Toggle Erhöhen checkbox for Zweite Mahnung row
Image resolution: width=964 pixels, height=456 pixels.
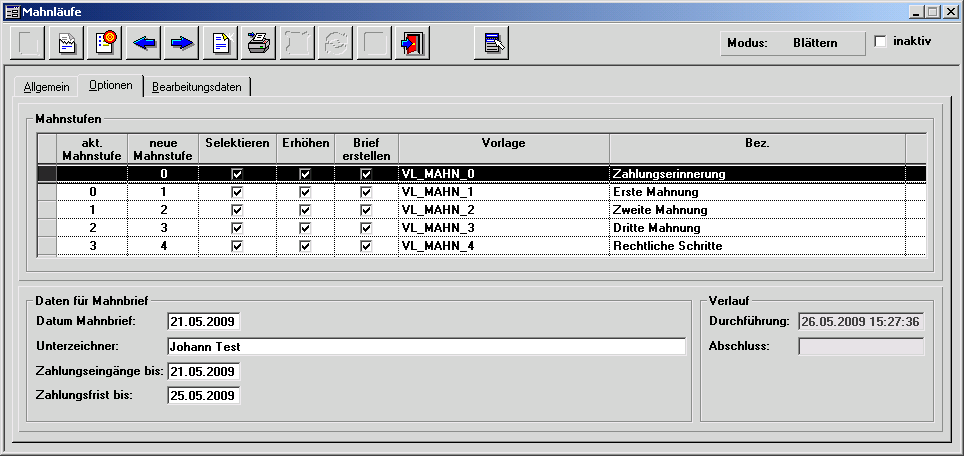pos(305,210)
